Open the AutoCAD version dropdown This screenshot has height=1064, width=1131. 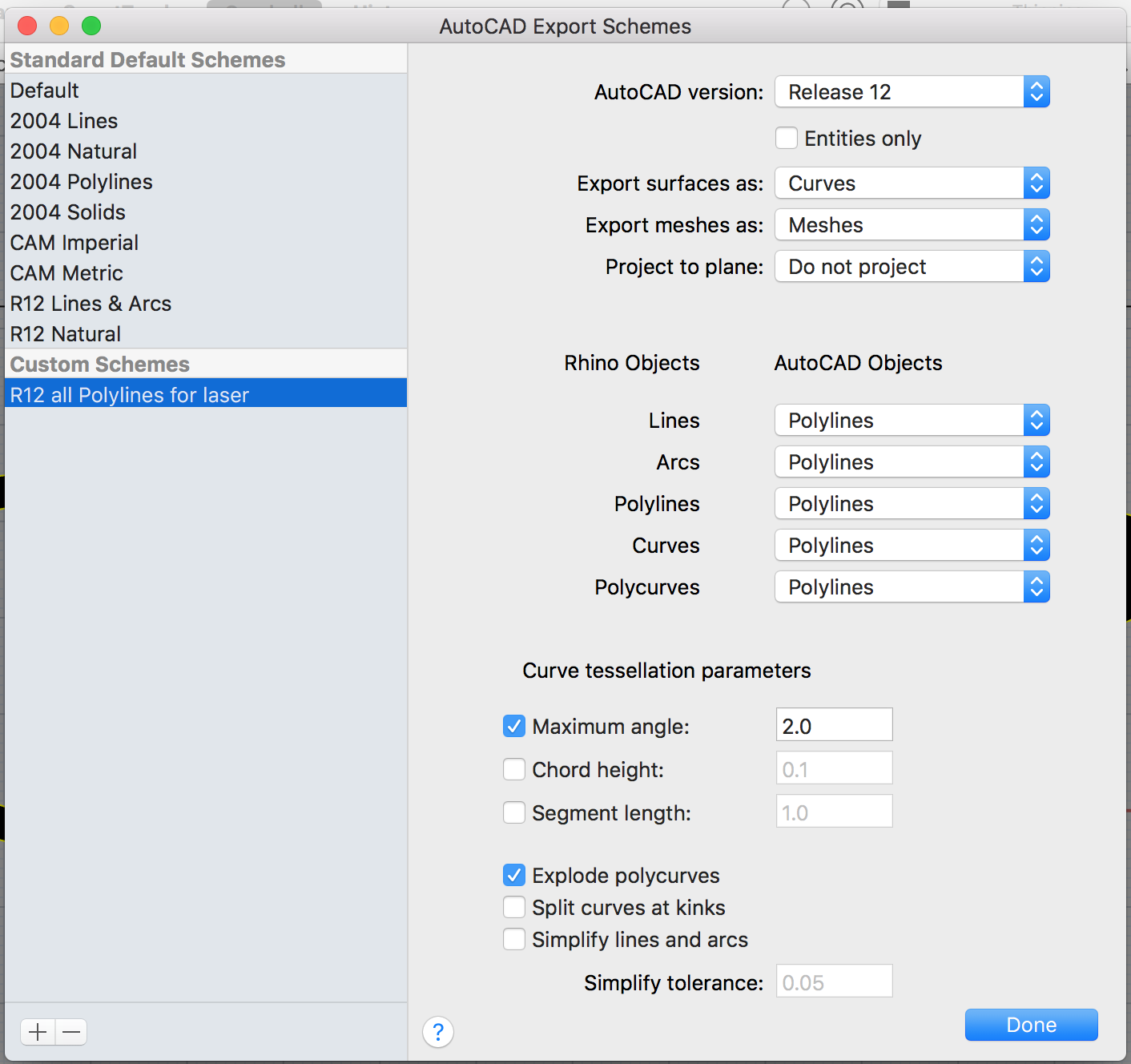[912, 92]
